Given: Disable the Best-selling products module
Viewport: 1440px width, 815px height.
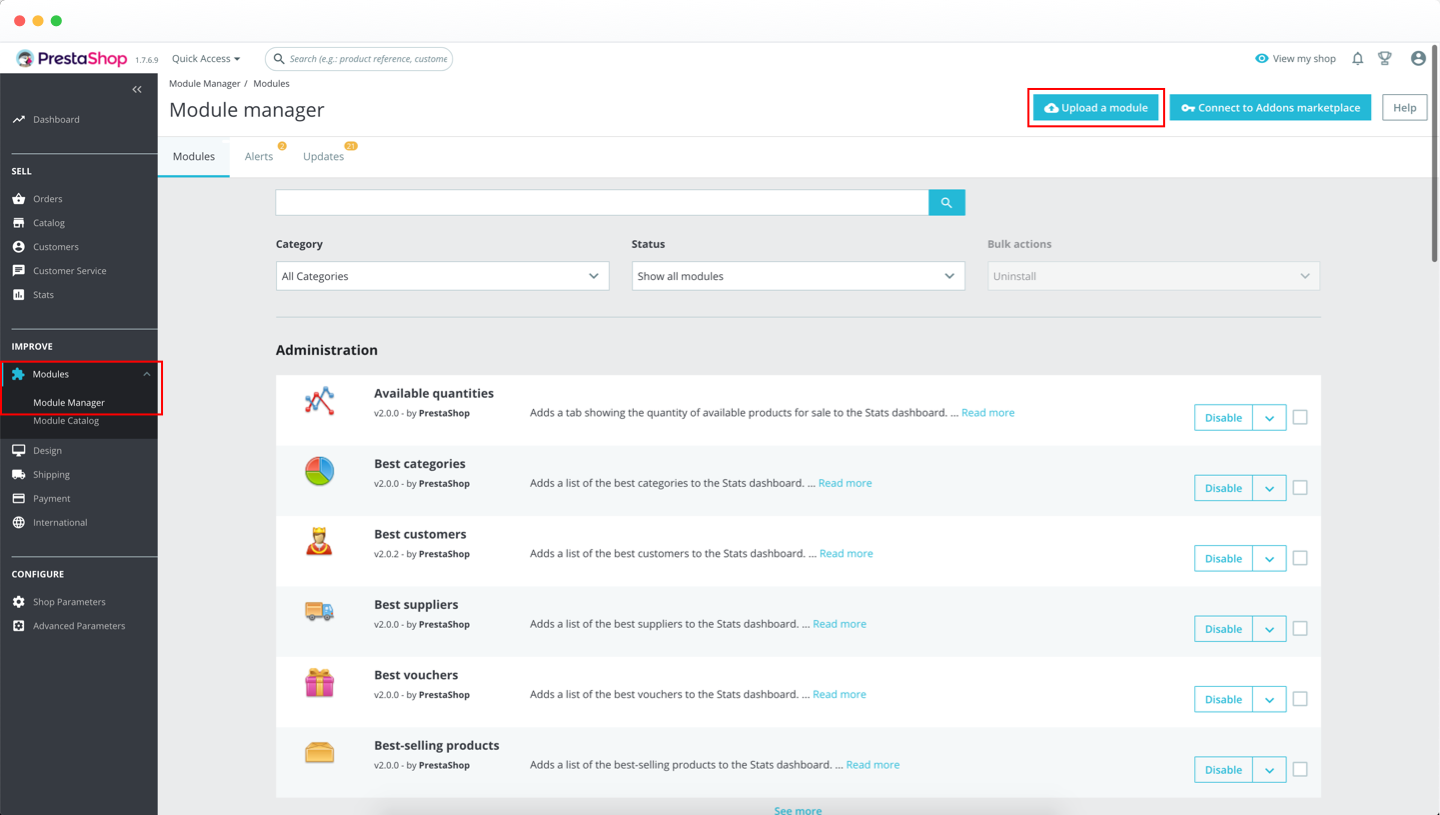Looking at the screenshot, I should pos(1223,770).
